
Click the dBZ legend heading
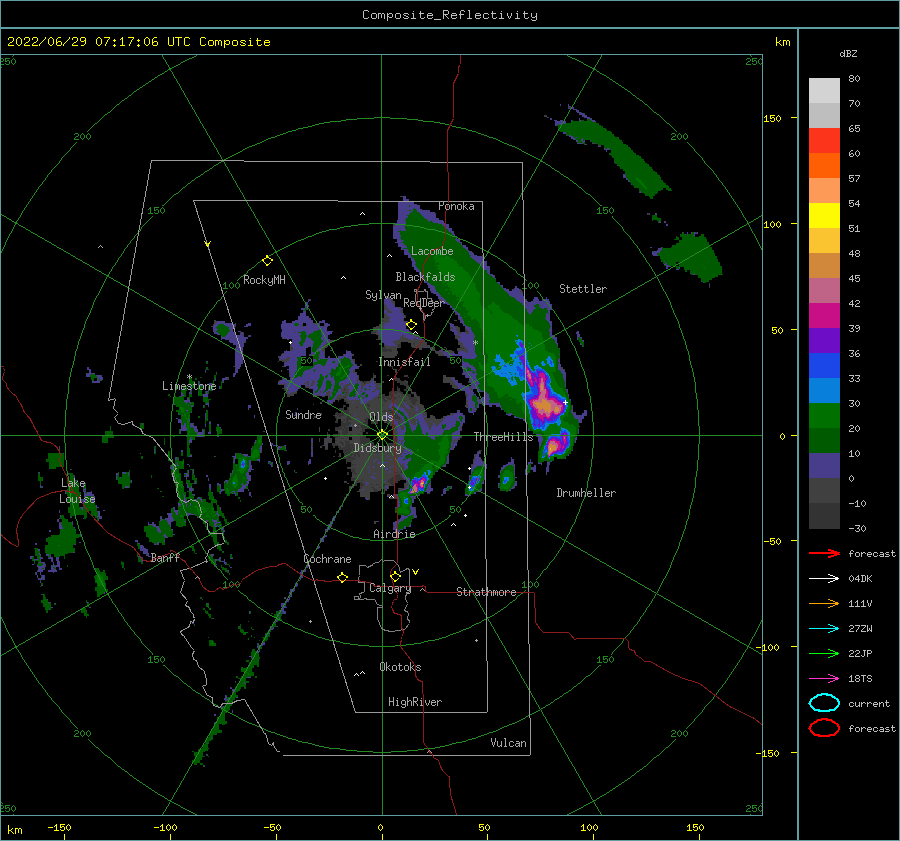point(848,53)
